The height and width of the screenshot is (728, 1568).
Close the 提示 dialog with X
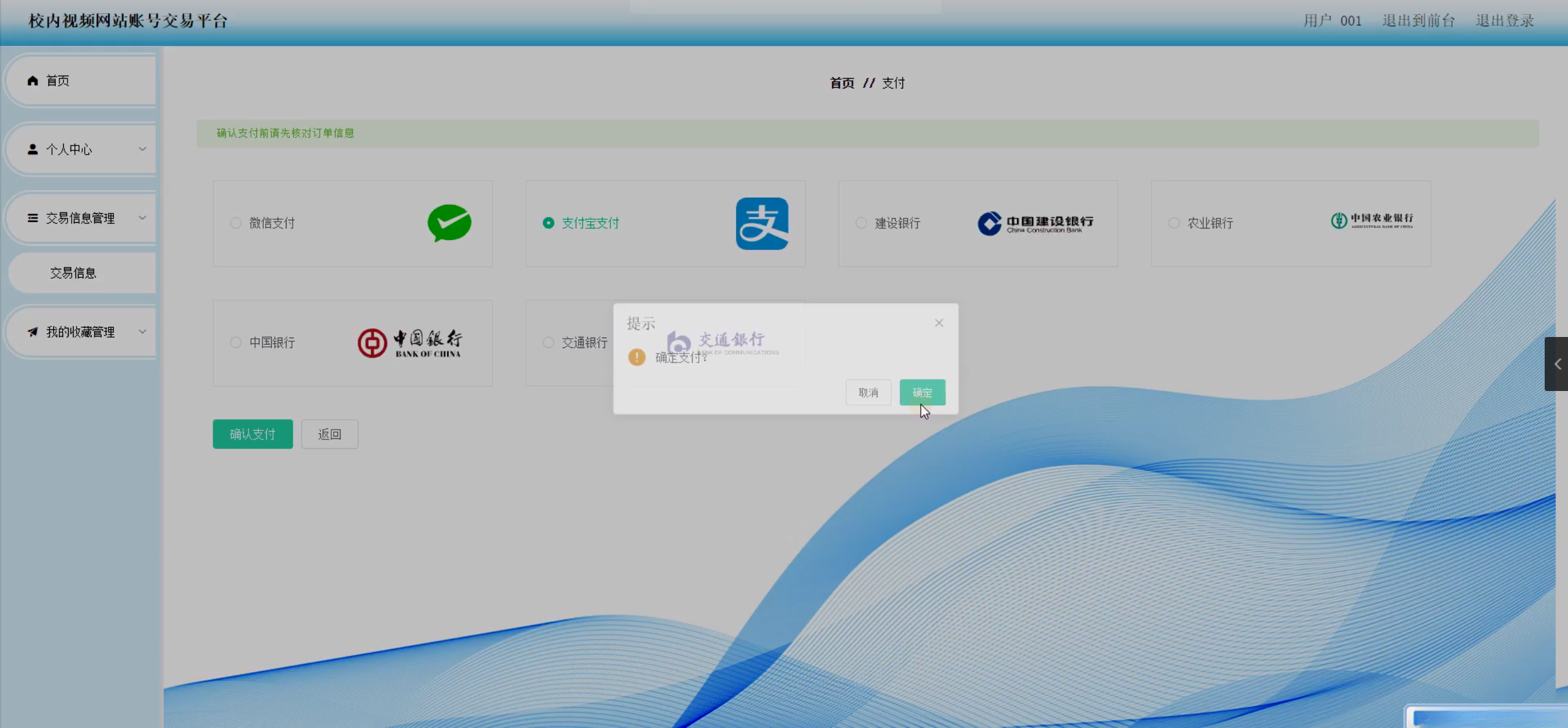(x=939, y=323)
